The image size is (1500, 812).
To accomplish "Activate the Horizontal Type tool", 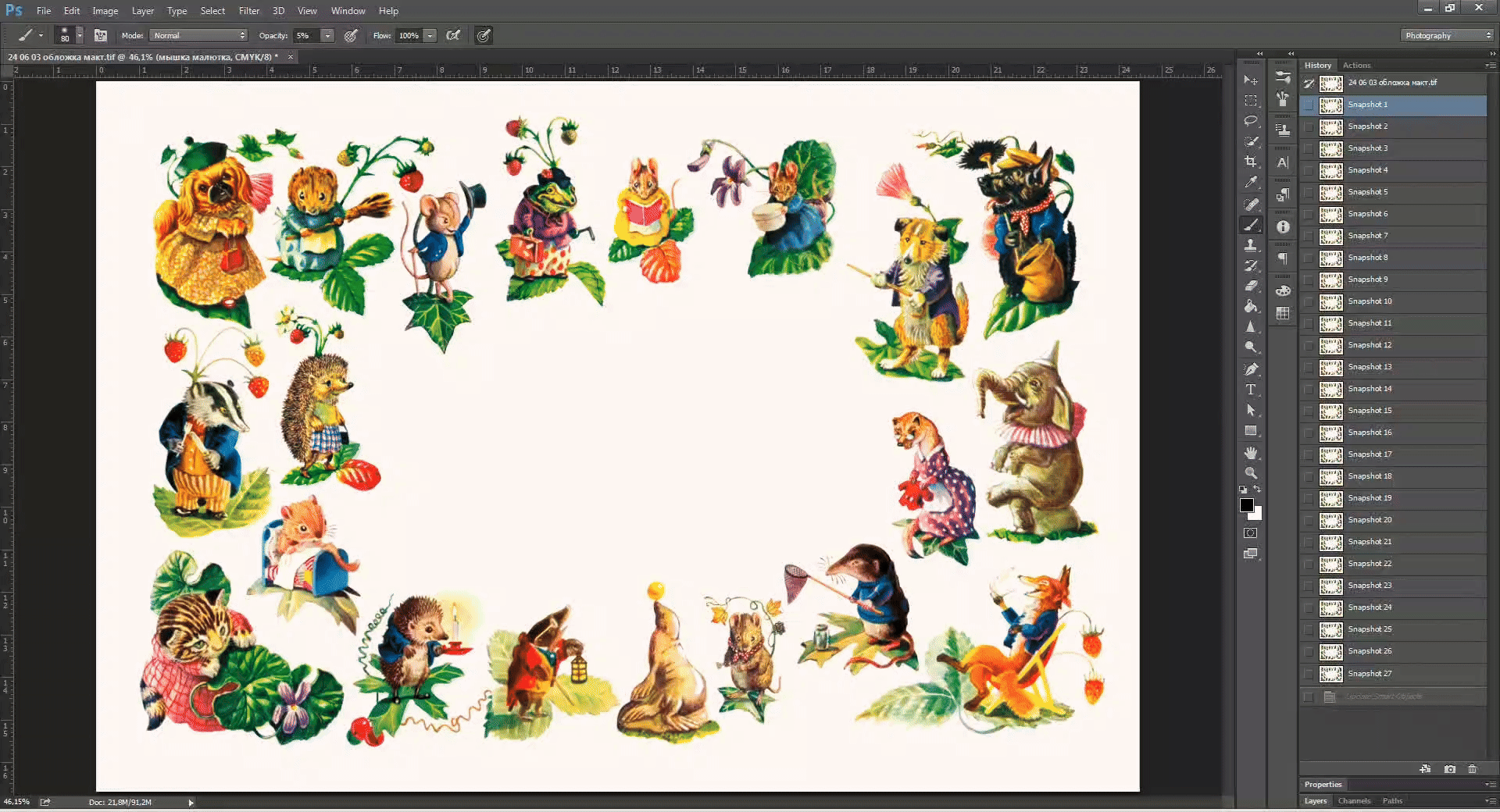I will (x=1251, y=390).
